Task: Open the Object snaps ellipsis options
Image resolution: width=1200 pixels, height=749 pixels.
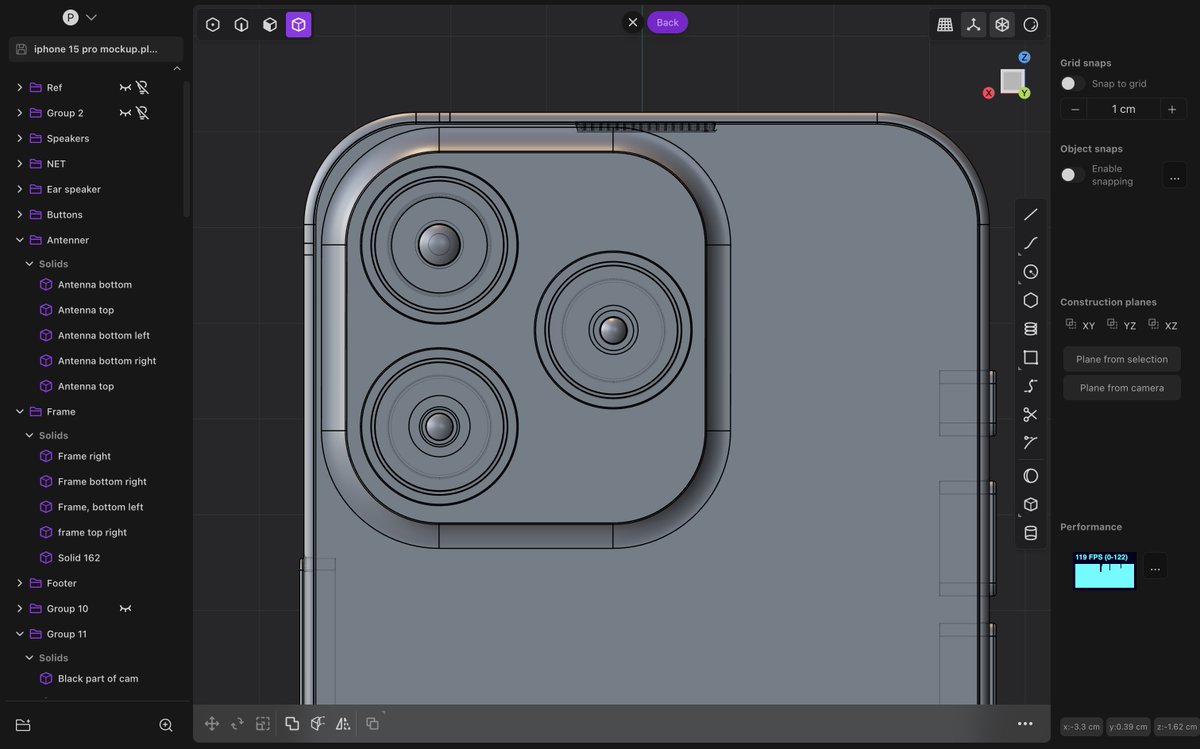Action: (1174, 176)
